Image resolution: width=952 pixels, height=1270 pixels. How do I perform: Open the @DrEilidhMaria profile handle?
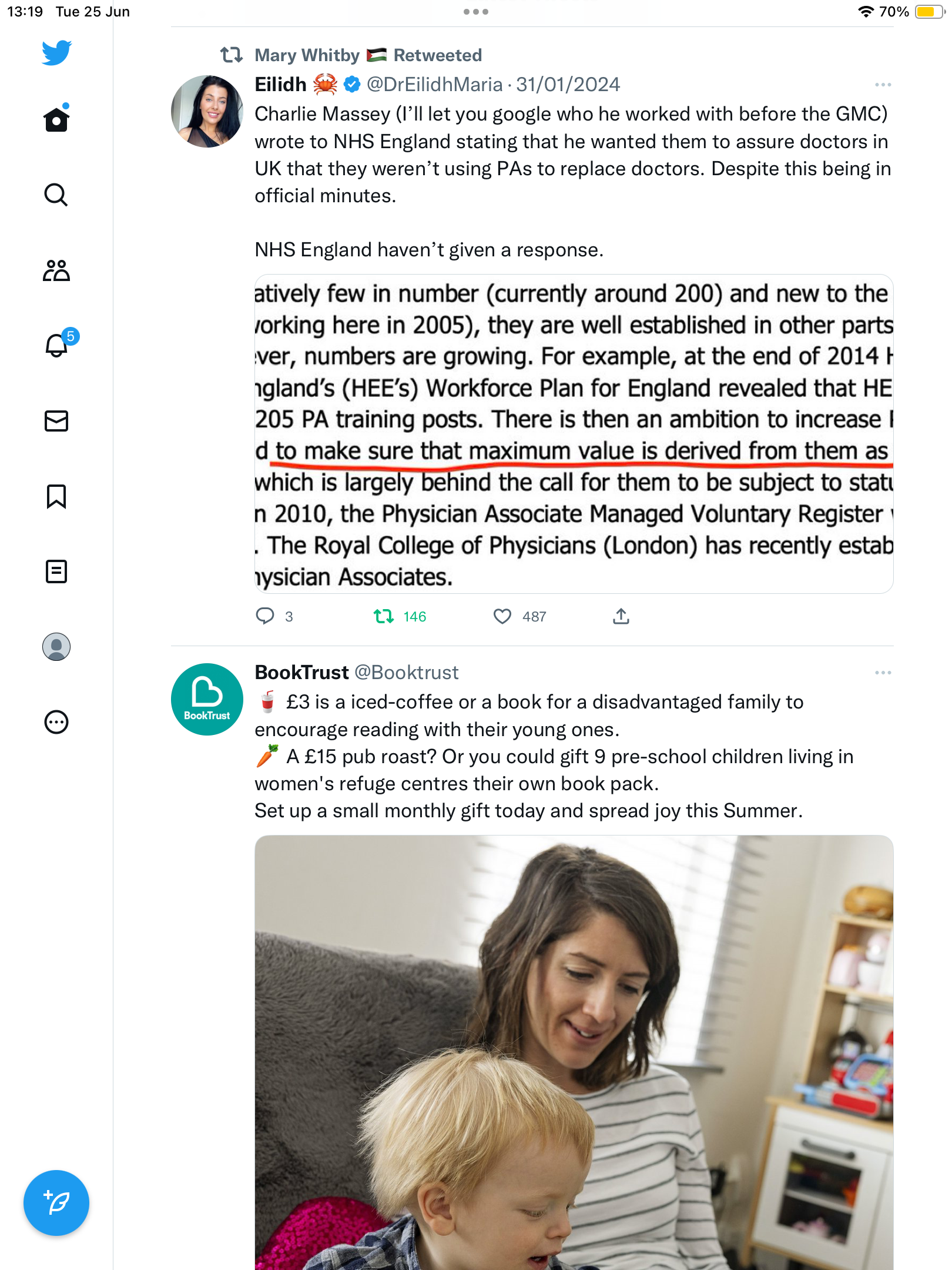tap(434, 85)
